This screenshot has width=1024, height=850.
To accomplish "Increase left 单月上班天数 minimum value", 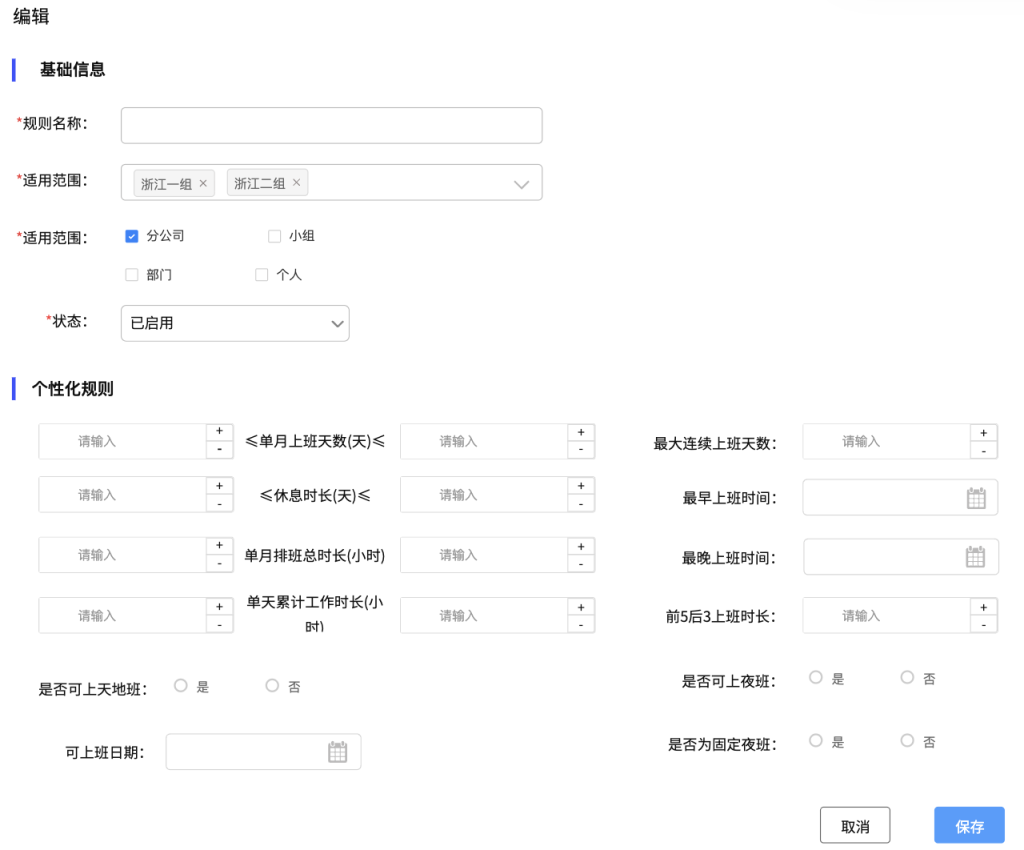I will pos(219,432).
